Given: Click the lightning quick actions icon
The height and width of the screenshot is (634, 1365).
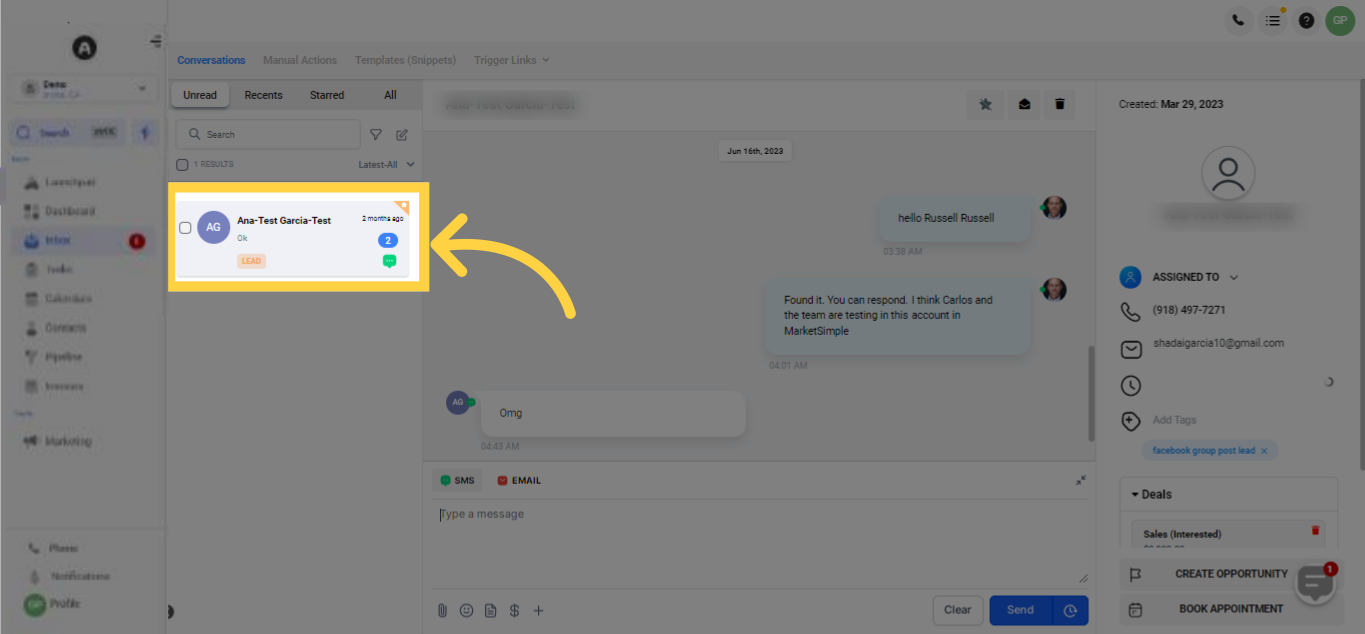Looking at the screenshot, I should (x=145, y=132).
